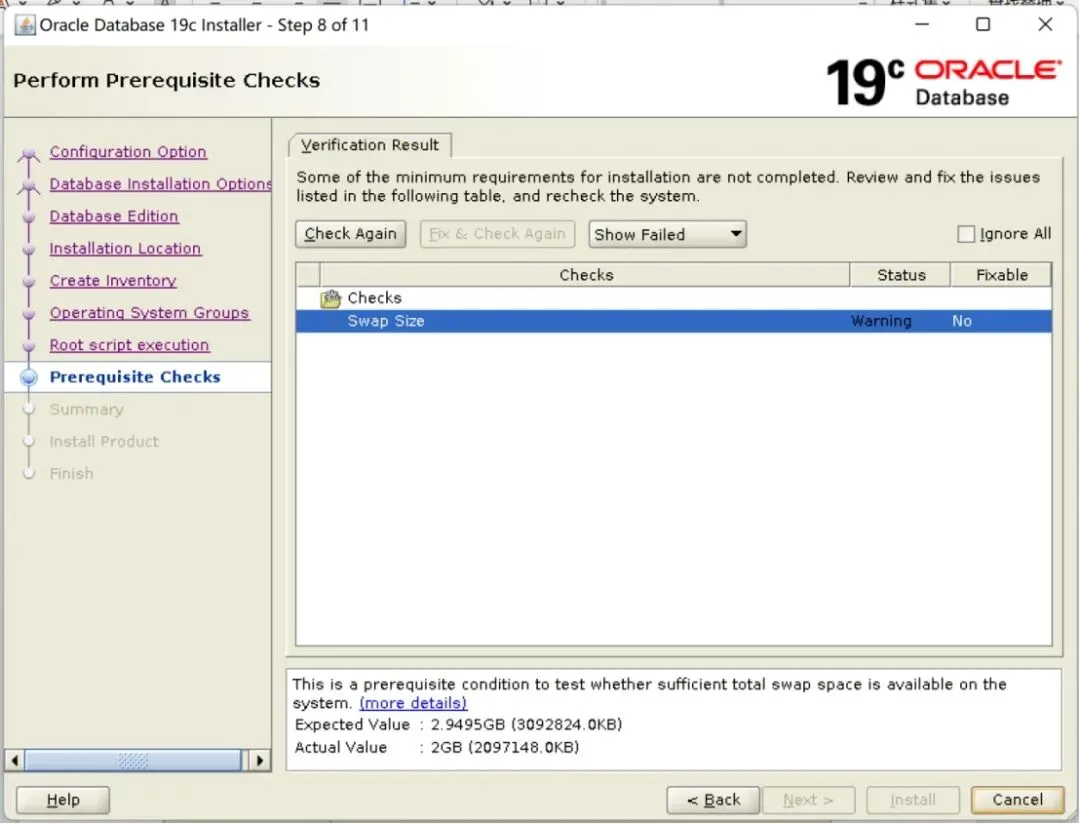This screenshot has height=824, width=1080.
Task: Click the Checks column header
Action: point(585,275)
